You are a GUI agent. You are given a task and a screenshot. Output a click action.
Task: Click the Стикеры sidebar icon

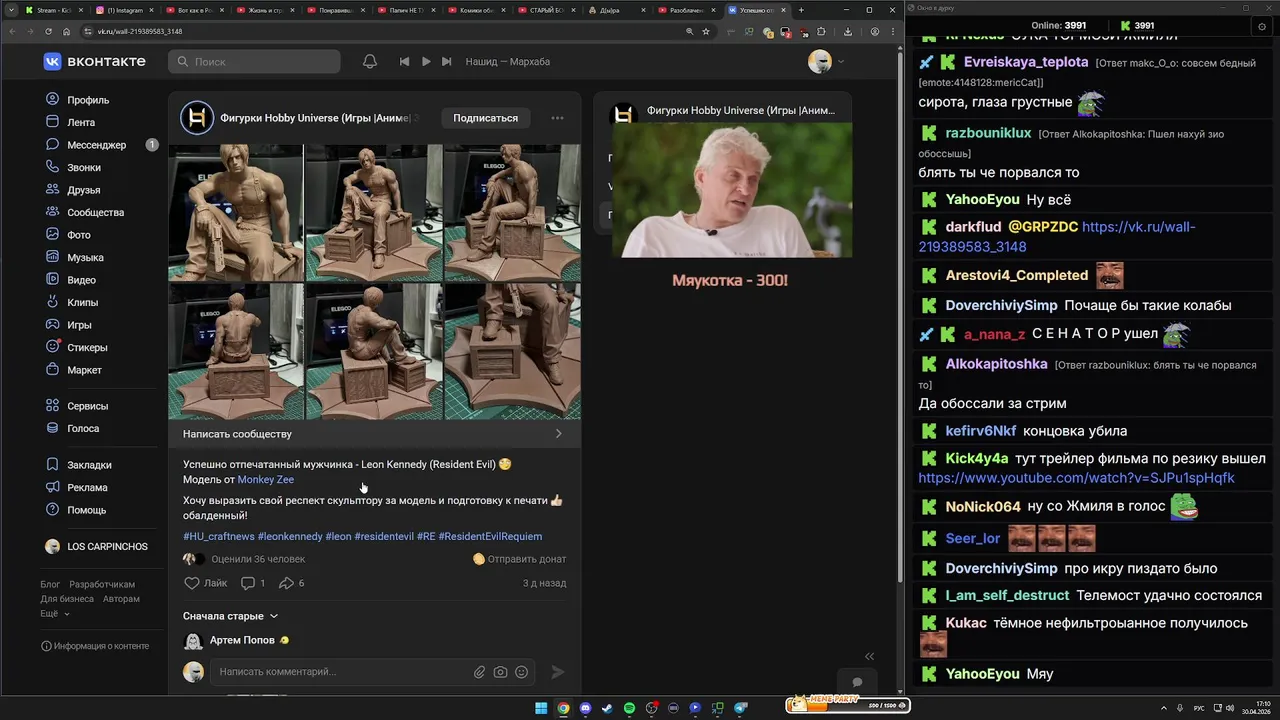[53, 347]
